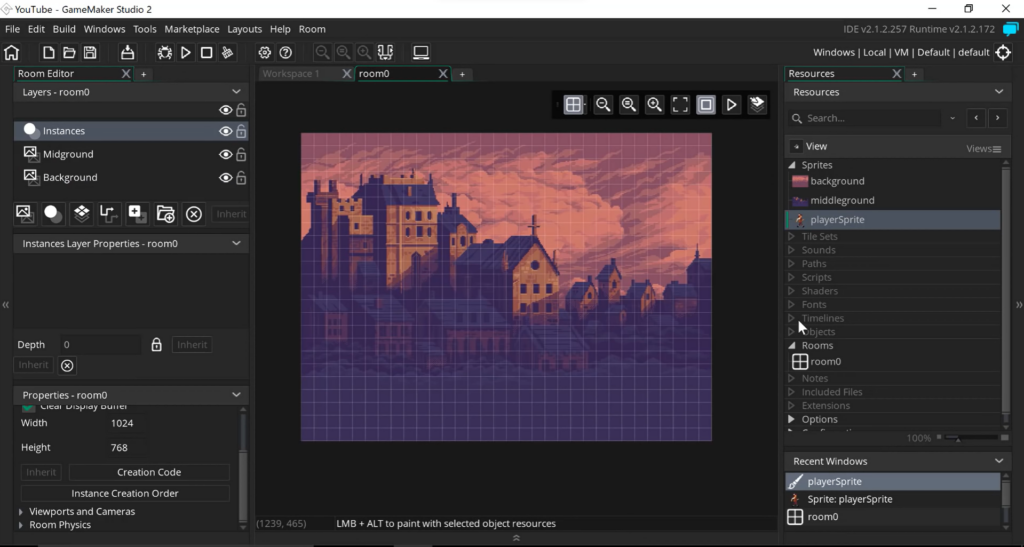Hide the Midground layer
Image resolution: width=1024 pixels, height=547 pixels.
225,155
